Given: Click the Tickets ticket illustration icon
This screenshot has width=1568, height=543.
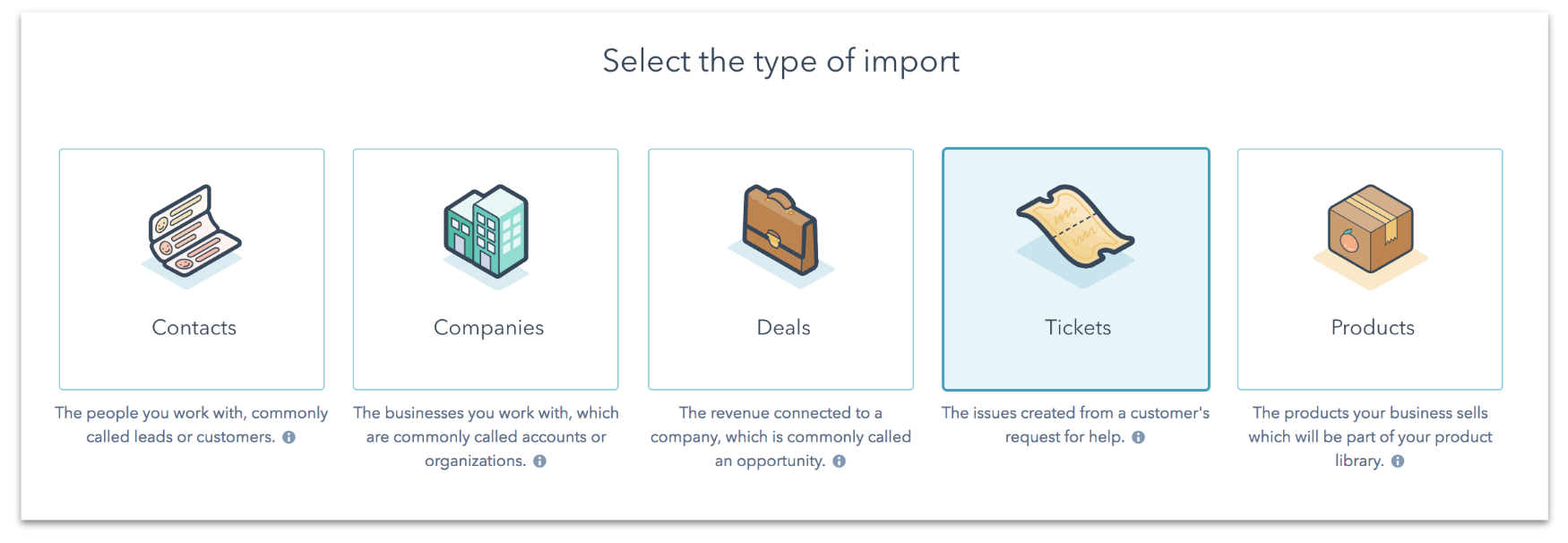Looking at the screenshot, I should [x=1075, y=237].
